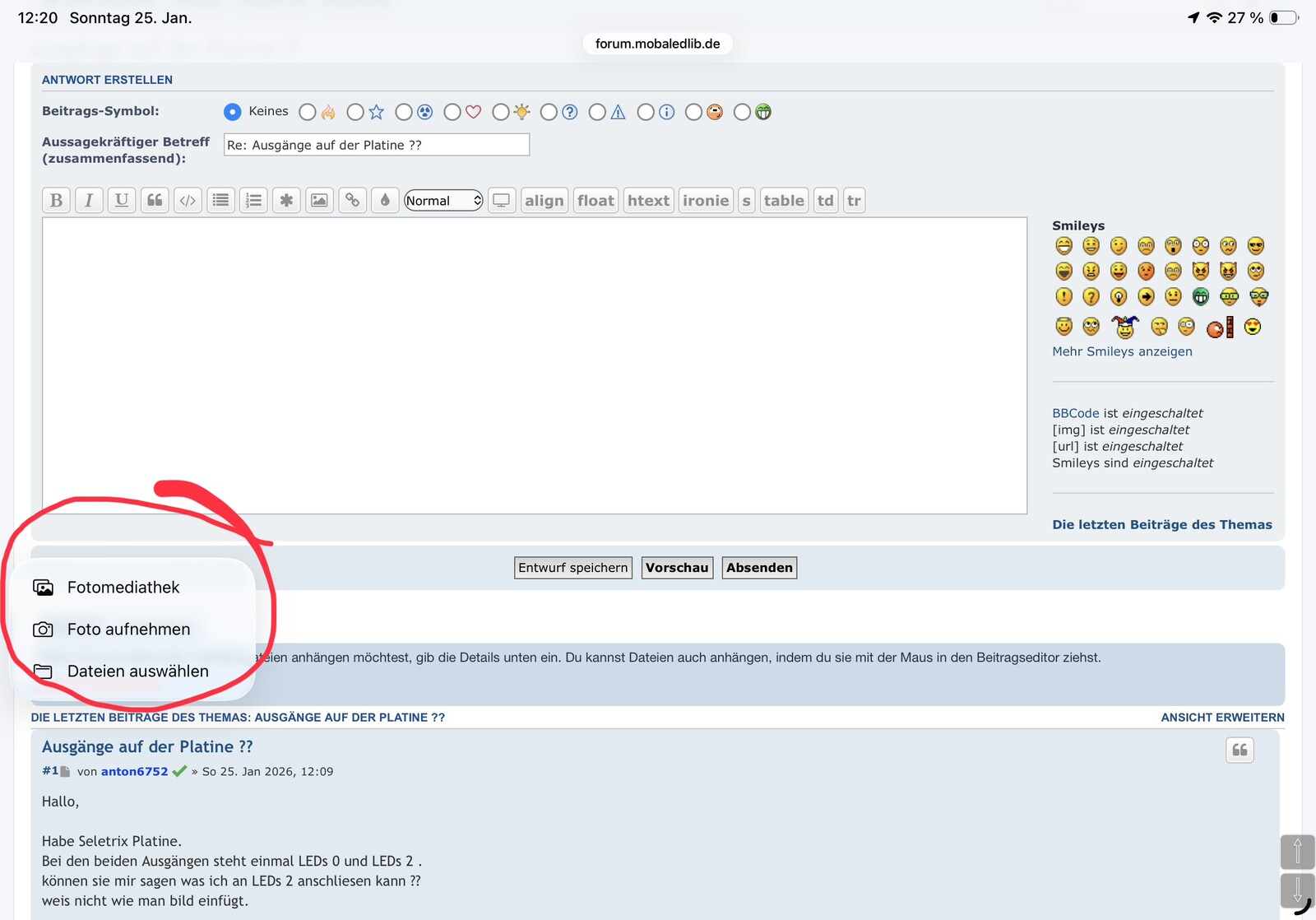1316x920 pixels.
Task: Insert a URL link via toolbar
Action: 352,200
